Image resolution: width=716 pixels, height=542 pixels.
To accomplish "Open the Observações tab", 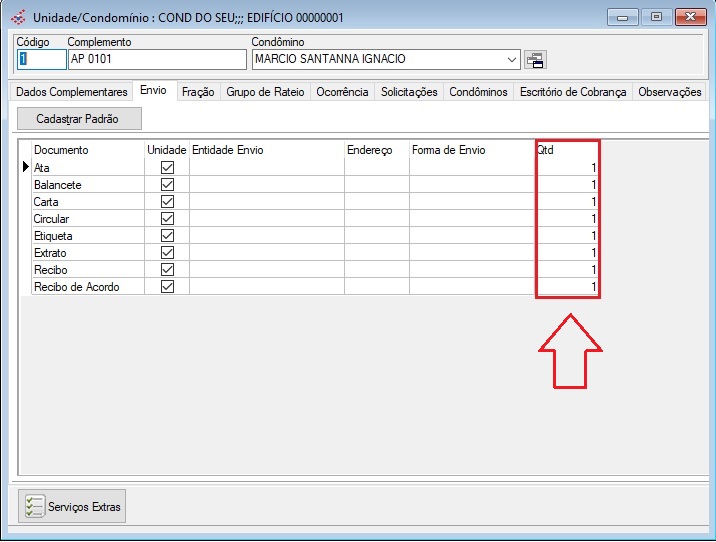I will click(669, 92).
